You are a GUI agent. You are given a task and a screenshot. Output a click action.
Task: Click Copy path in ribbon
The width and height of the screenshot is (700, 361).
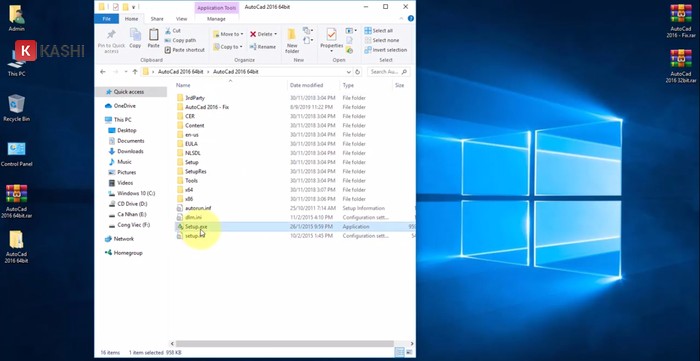(180, 40)
